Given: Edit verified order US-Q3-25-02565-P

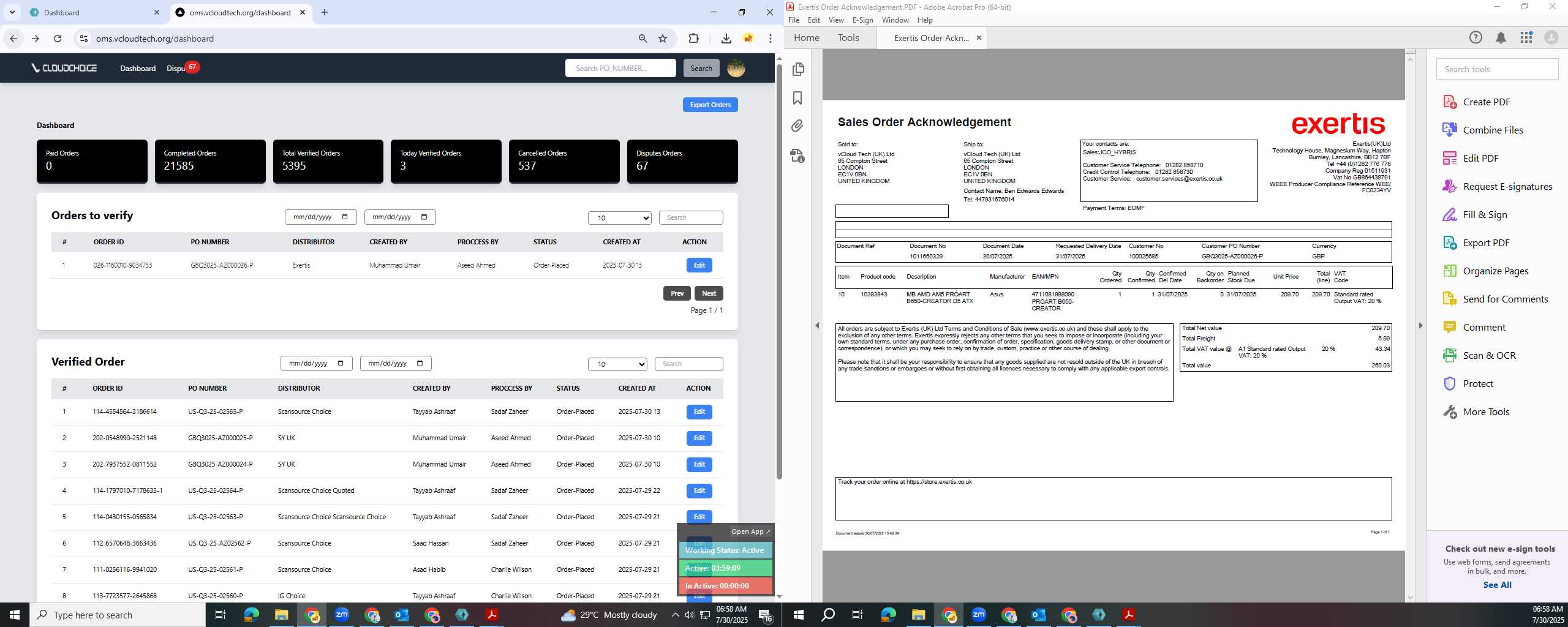Looking at the screenshot, I should click(699, 411).
